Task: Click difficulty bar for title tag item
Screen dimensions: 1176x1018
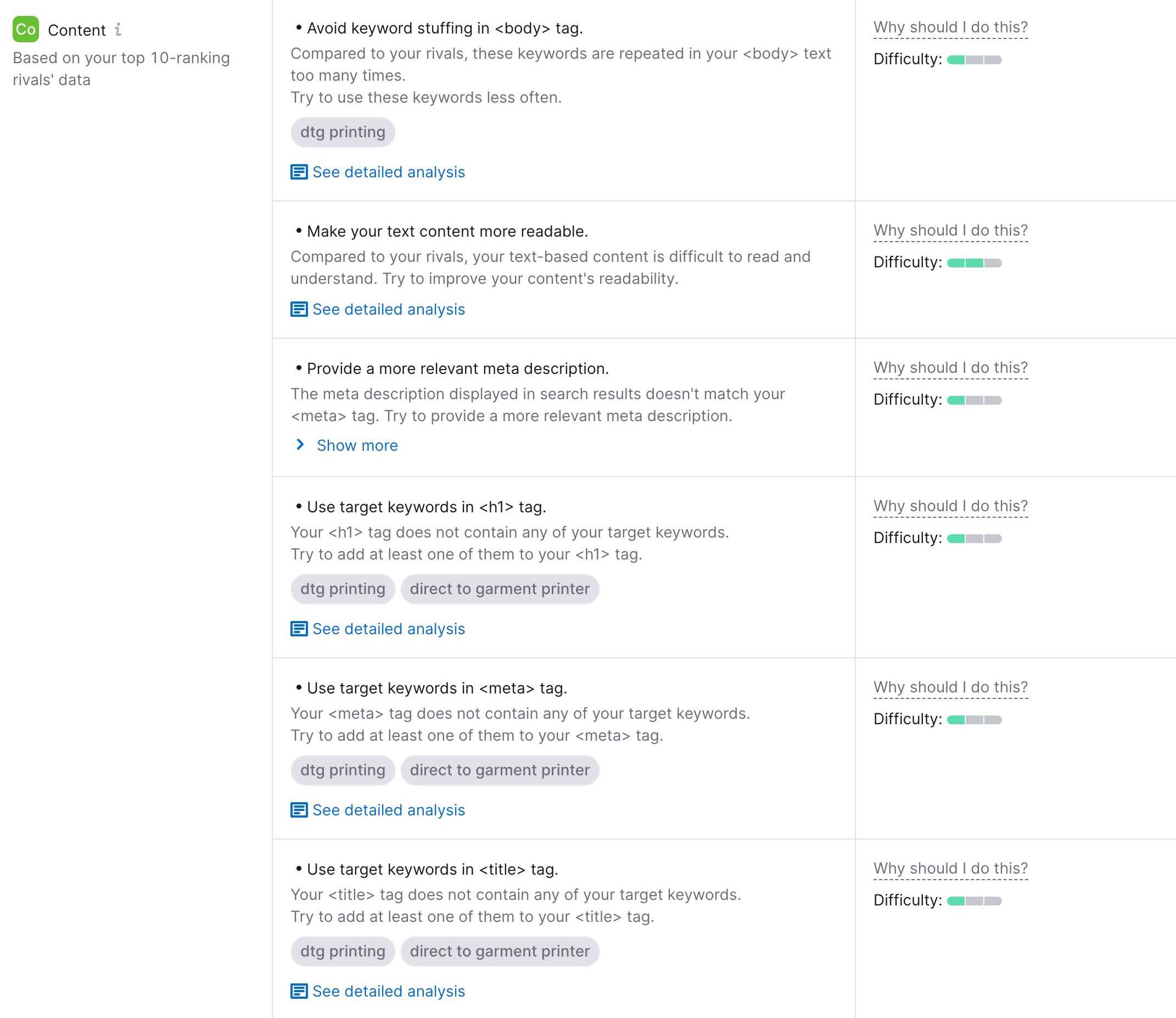Action: coord(975,901)
